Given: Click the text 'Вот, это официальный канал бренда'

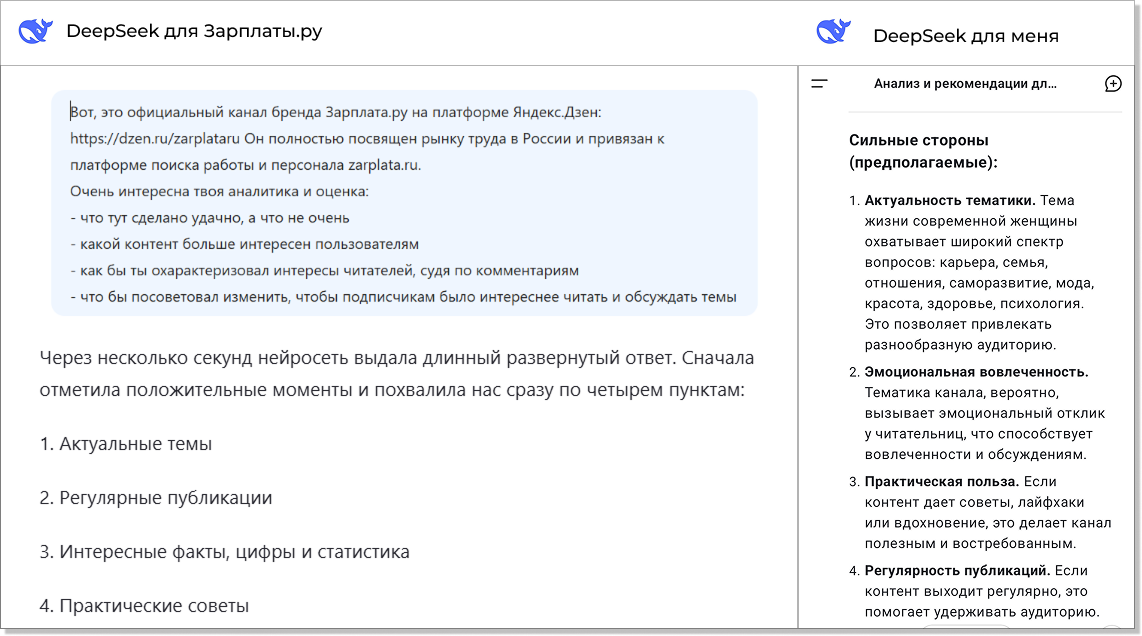Looking at the screenshot, I should 196,112.
